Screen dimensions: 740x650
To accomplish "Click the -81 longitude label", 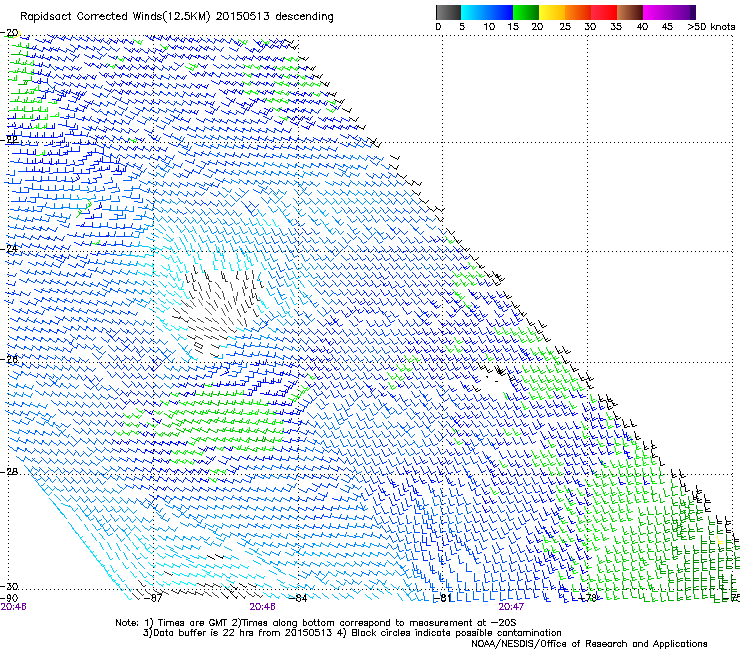I will click(x=443, y=598).
